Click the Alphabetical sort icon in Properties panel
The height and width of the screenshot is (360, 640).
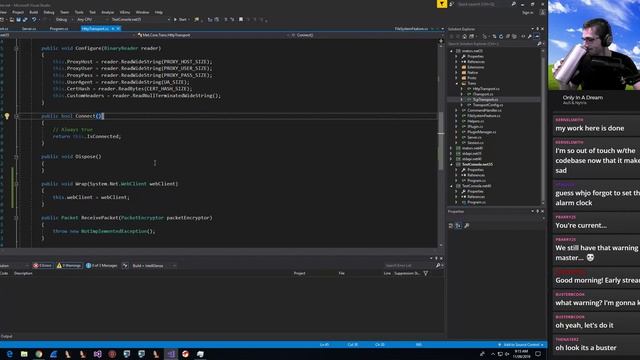pyautogui.click(x=458, y=226)
